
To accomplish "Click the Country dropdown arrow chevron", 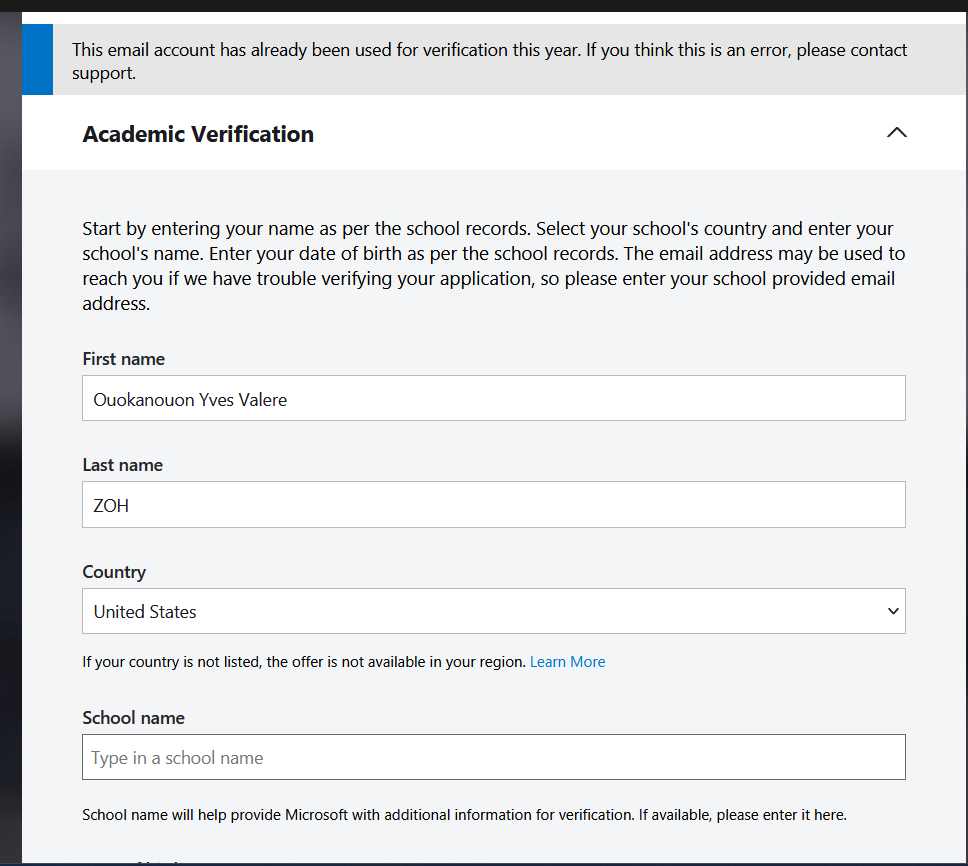I will click(x=893, y=611).
